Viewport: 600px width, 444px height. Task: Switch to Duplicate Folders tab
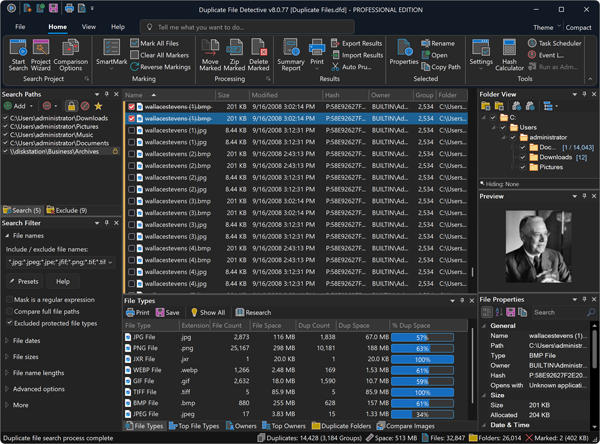pos(341,426)
